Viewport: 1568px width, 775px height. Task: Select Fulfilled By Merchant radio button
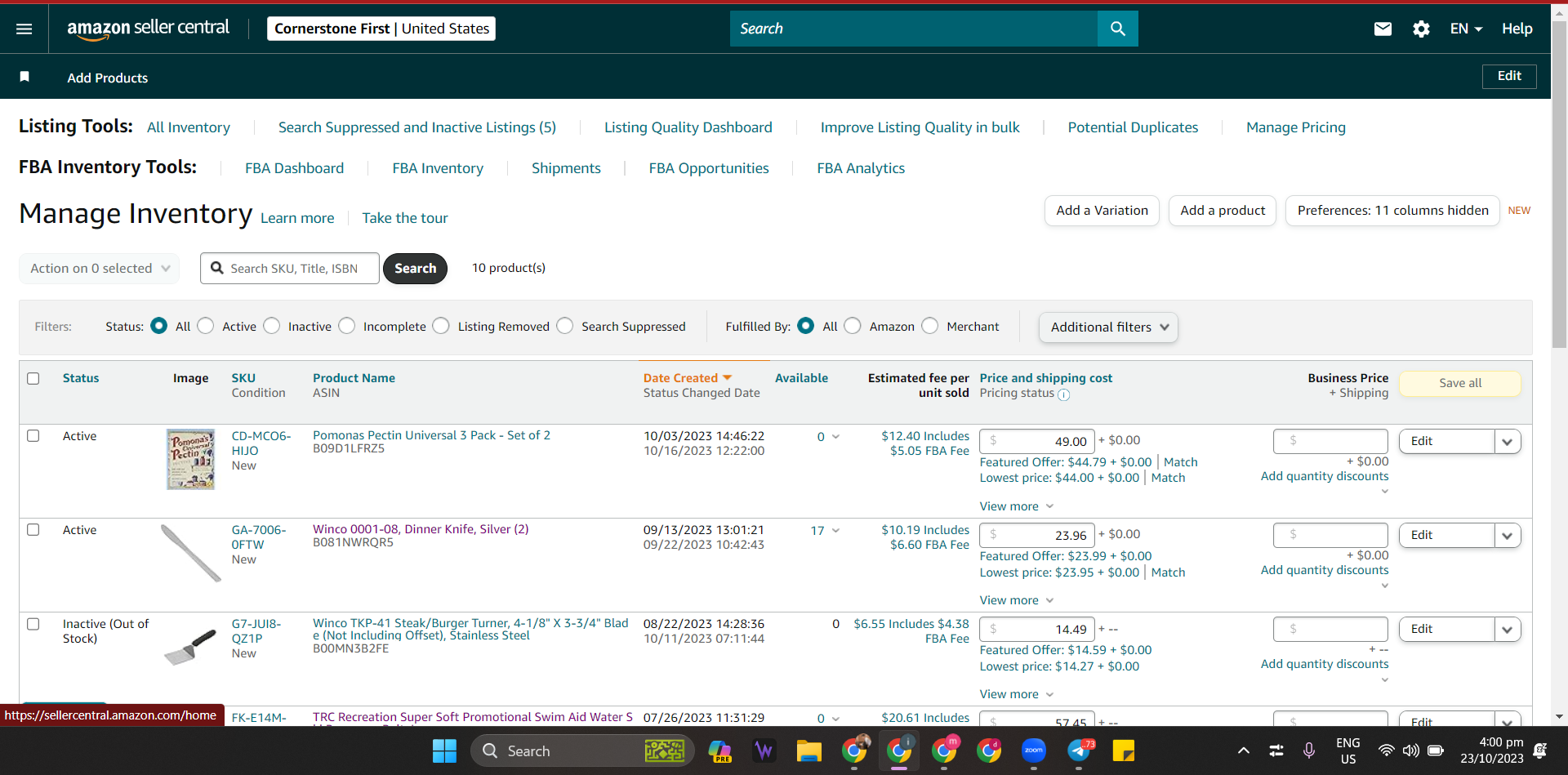pos(930,326)
